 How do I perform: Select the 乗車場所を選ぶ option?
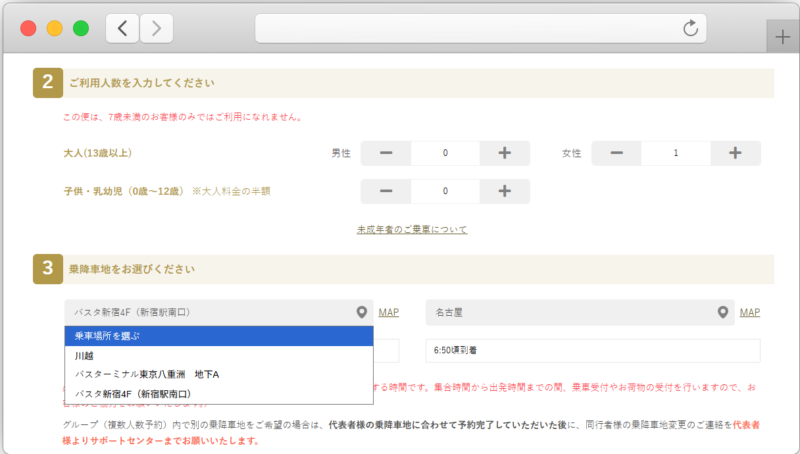[x=219, y=336]
